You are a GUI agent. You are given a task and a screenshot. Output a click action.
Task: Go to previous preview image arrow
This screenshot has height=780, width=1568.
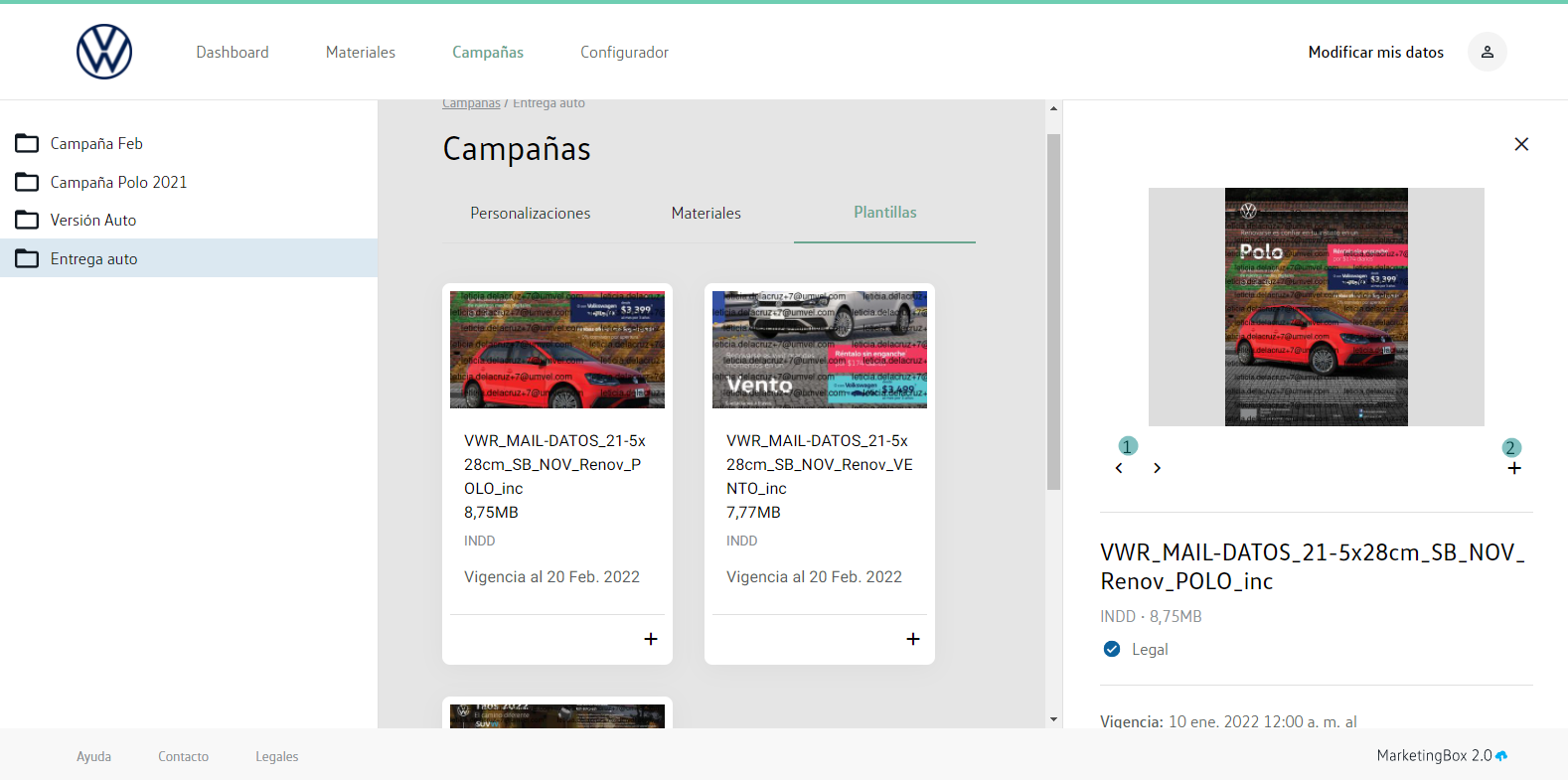[x=1119, y=468]
